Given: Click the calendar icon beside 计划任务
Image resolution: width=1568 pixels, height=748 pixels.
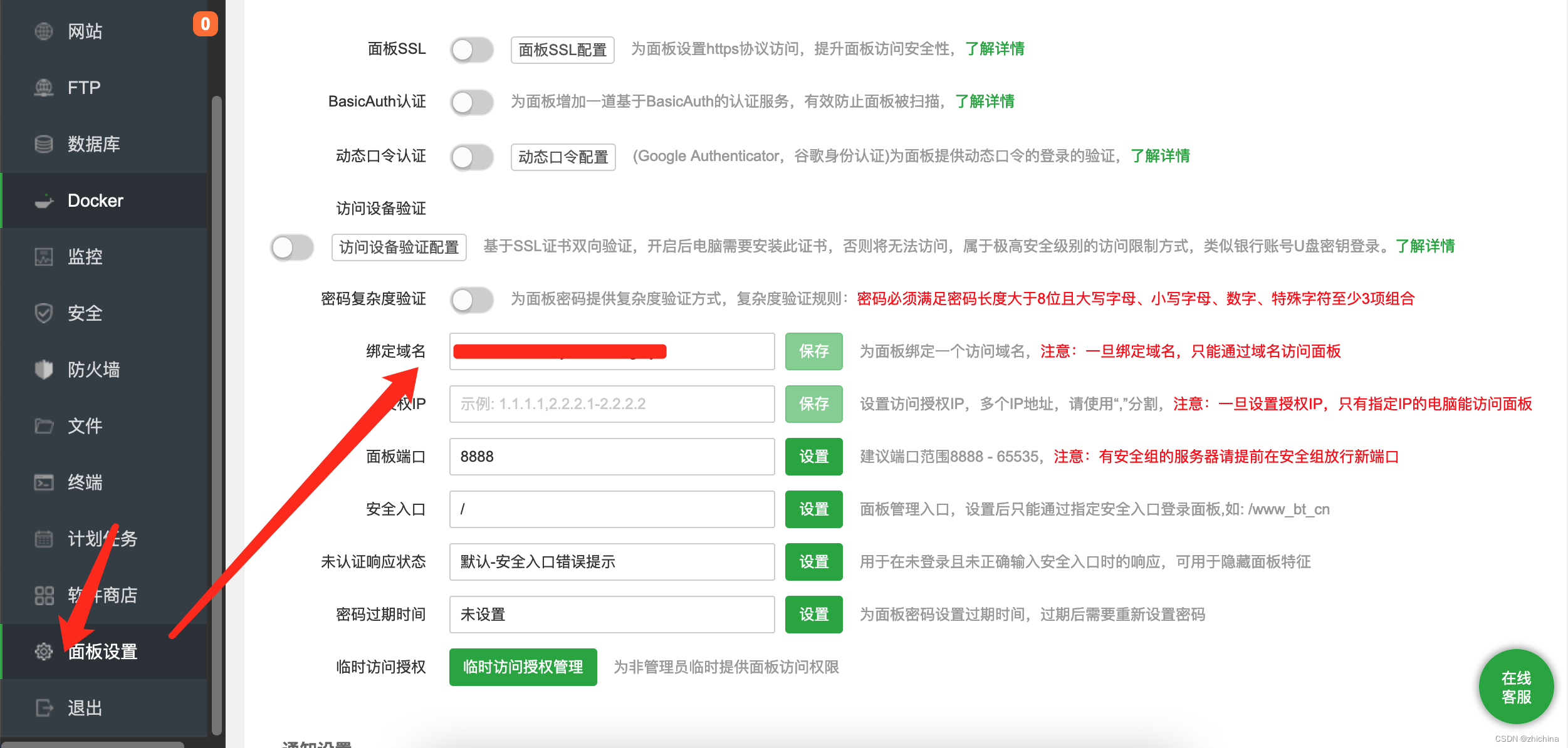Looking at the screenshot, I should coord(43,539).
